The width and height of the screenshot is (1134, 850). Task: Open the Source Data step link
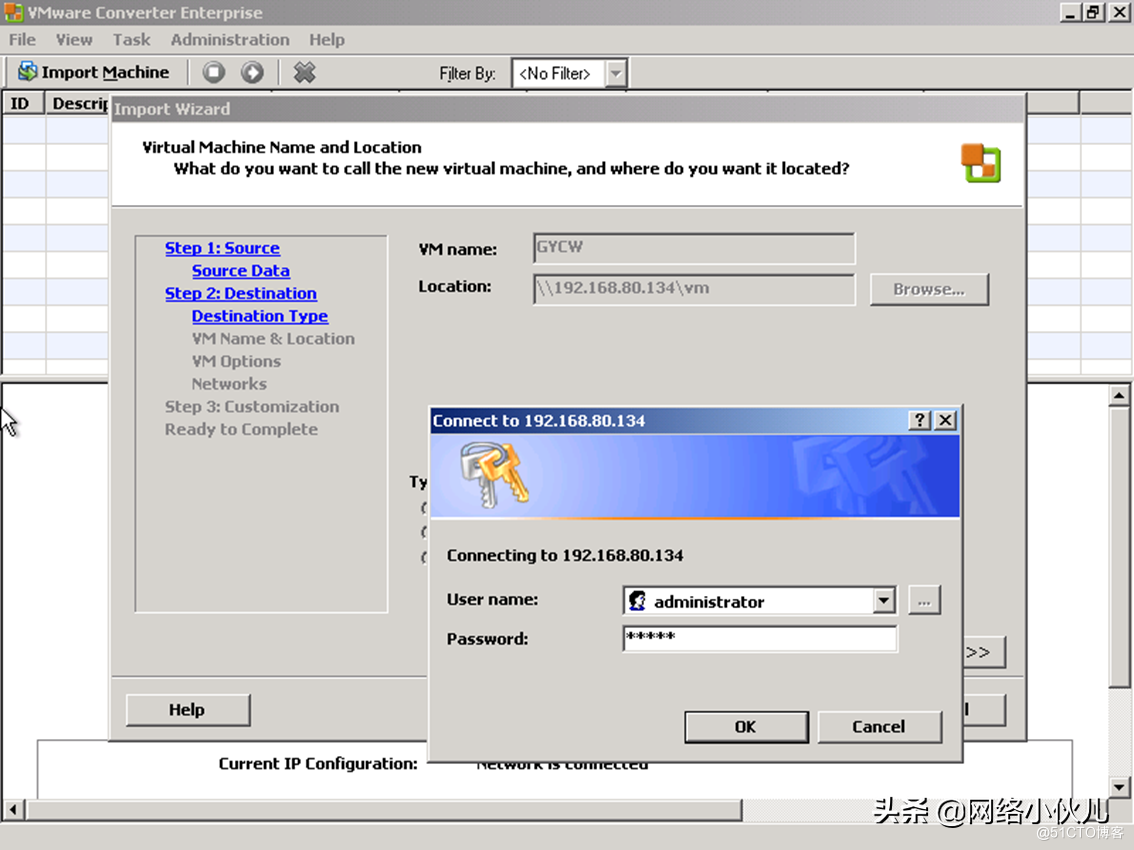241,271
